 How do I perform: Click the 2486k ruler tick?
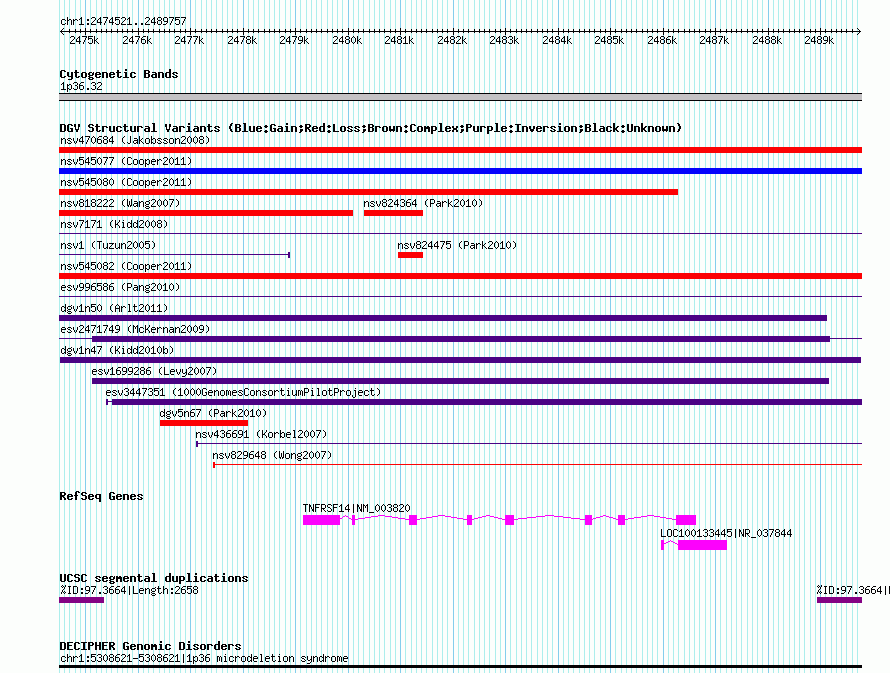click(x=662, y=40)
